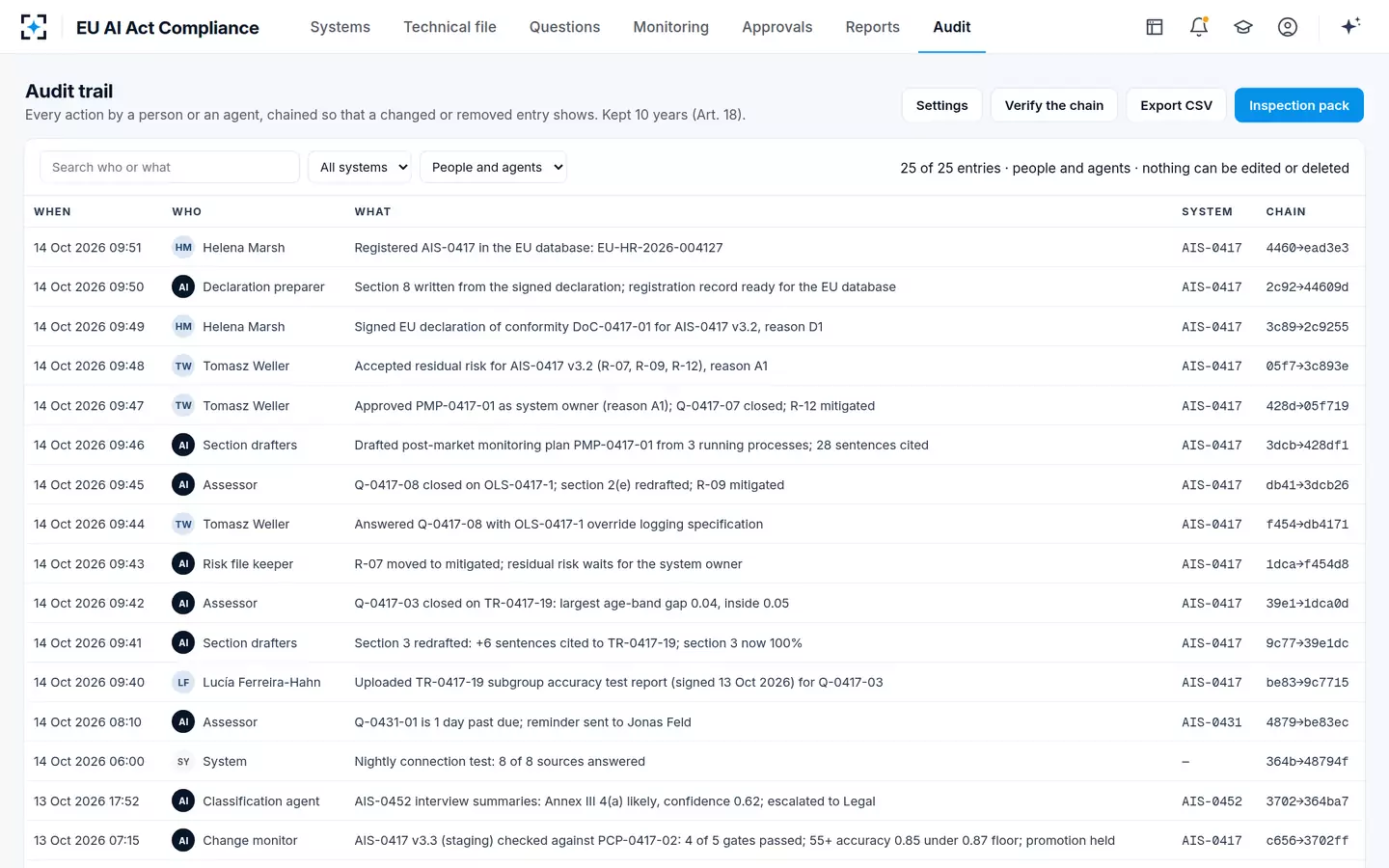Click the LF avatar for Lucía Ferreira-Hahn

click(x=183, y=683)
